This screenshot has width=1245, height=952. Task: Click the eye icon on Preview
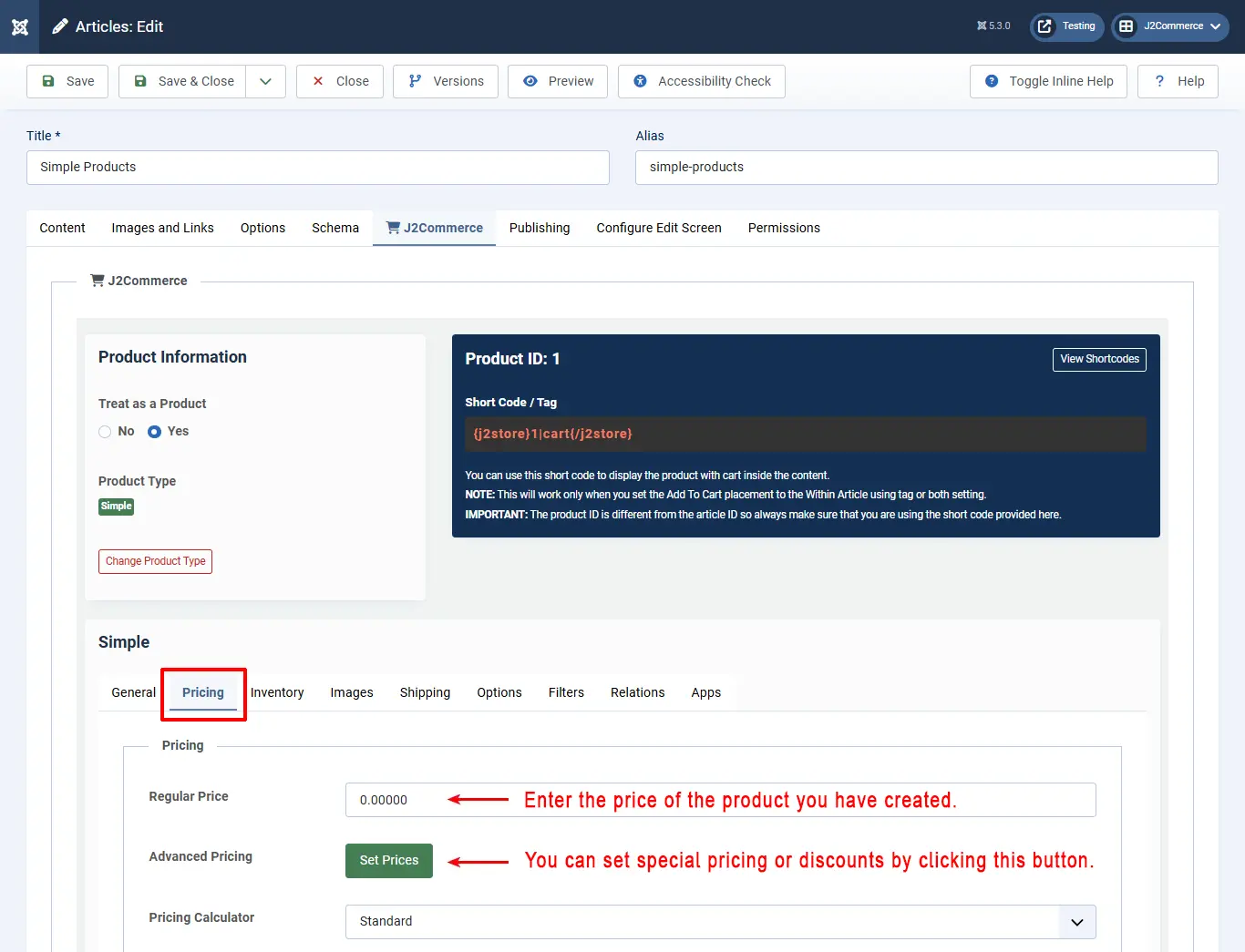point(530,81)
